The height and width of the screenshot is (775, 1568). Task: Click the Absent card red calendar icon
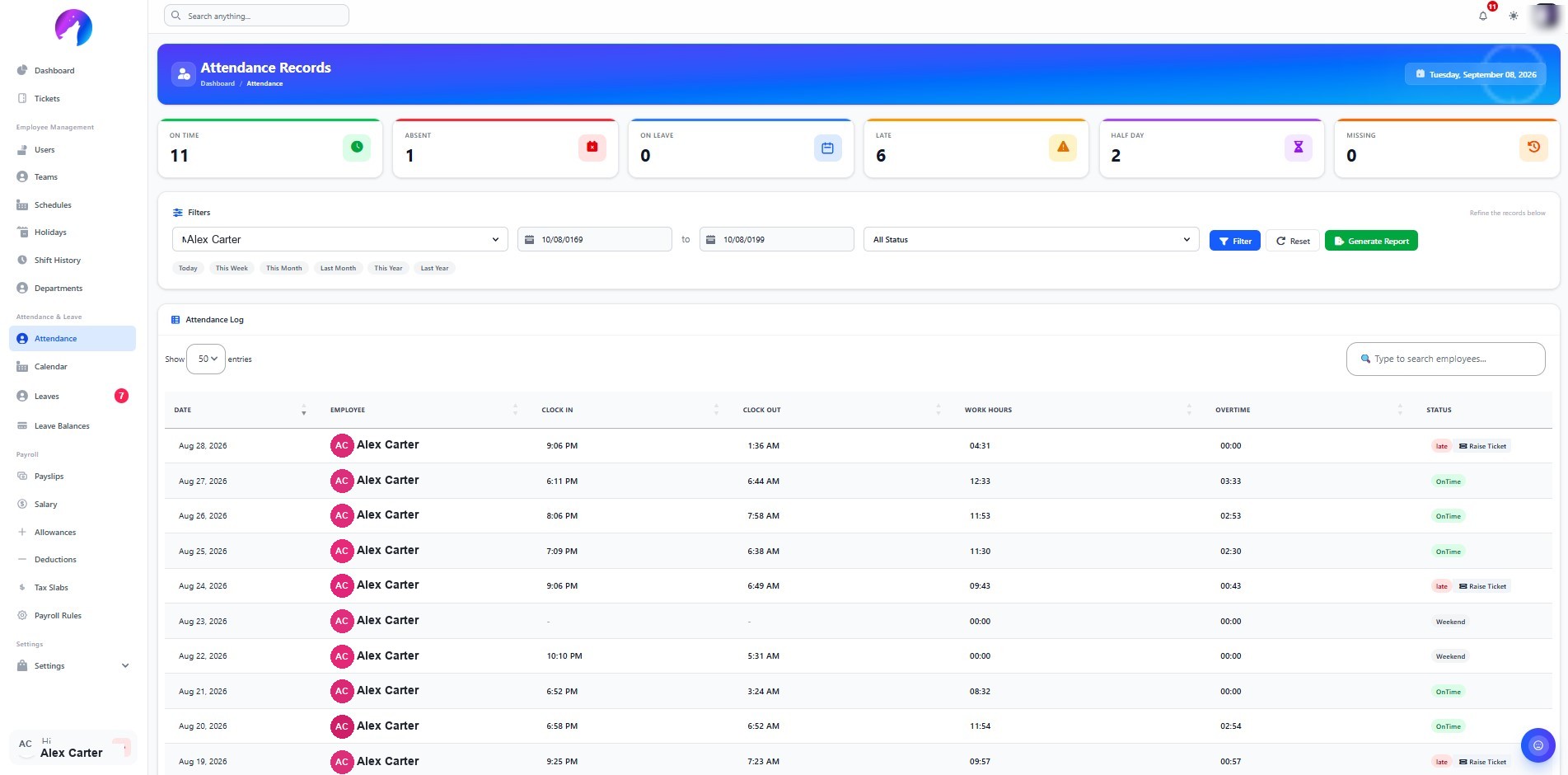[x=592, y=147]
